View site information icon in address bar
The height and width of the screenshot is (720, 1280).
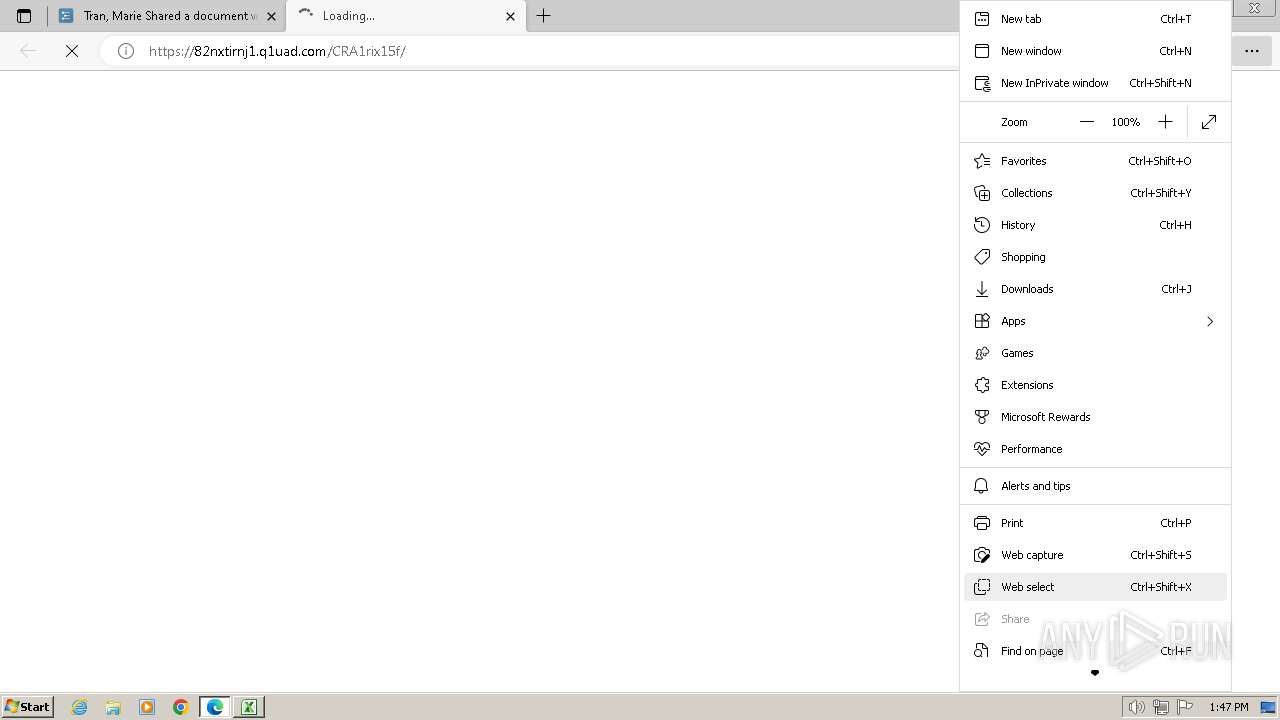tap(126, 51)
